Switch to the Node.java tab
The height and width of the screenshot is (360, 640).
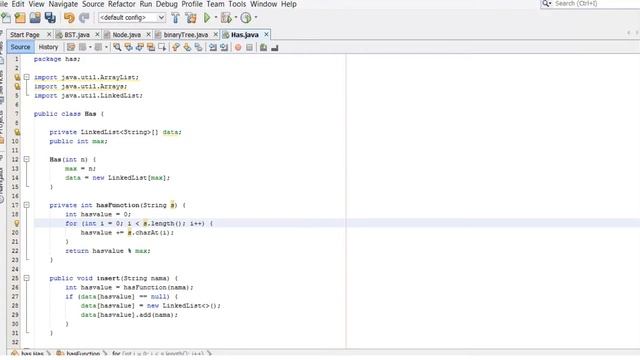point(127,35)
